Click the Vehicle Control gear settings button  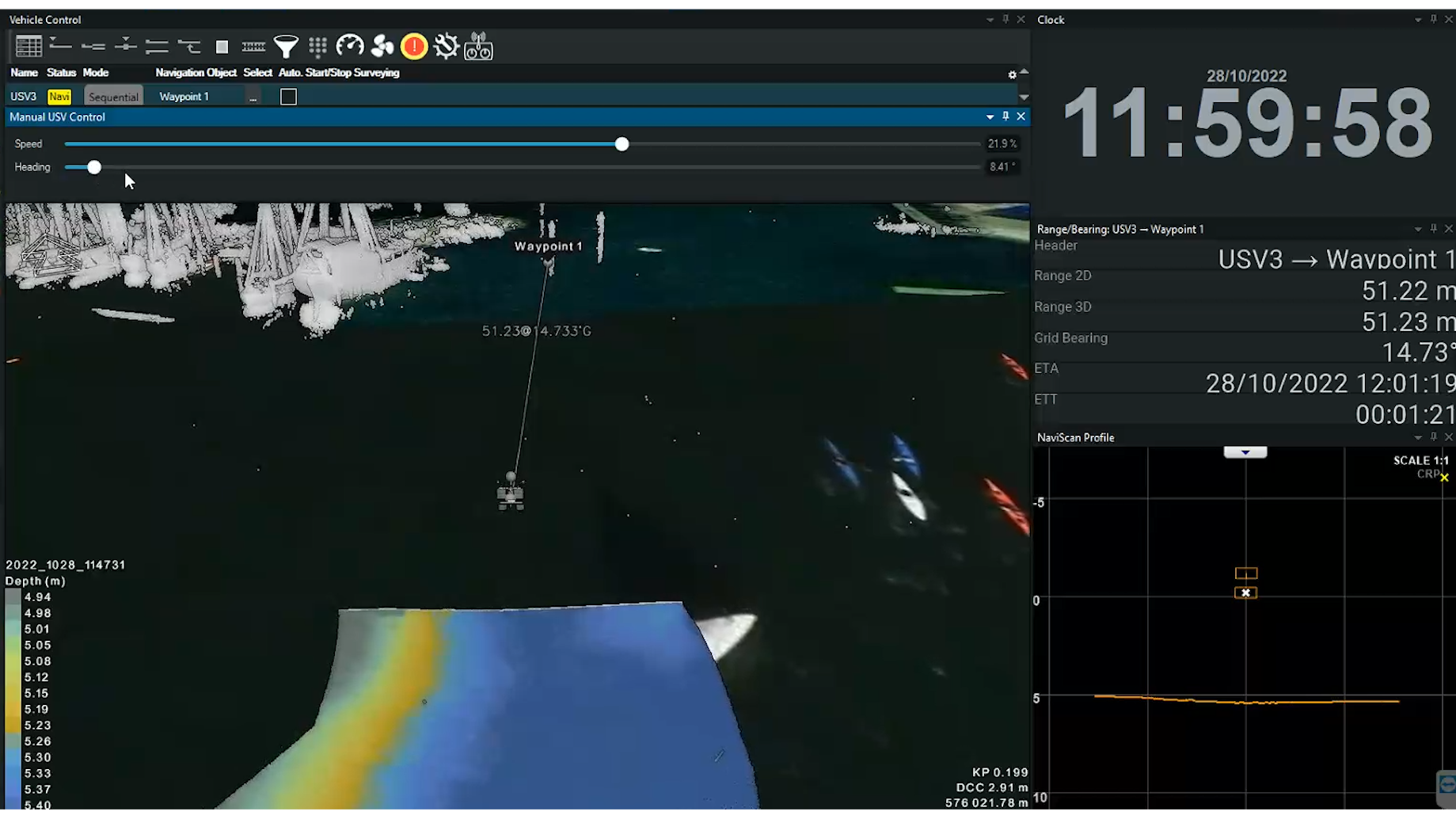pyautogui.click(x=1012, y=74)
